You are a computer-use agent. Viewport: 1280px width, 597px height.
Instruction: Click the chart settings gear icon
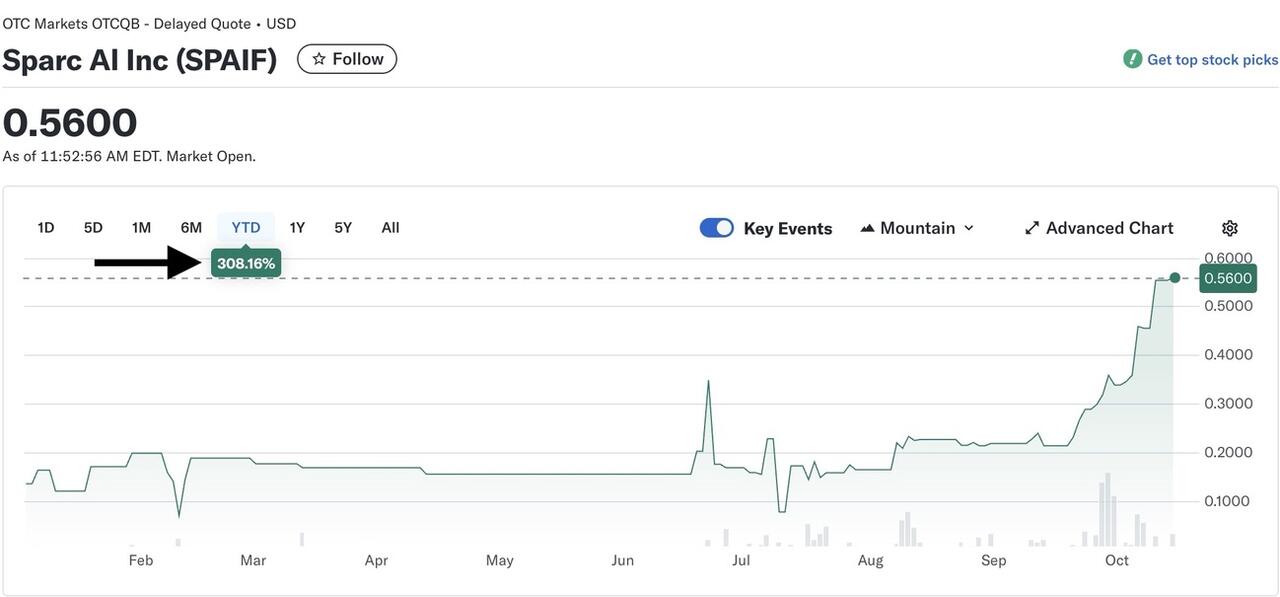click(1230, 228)
